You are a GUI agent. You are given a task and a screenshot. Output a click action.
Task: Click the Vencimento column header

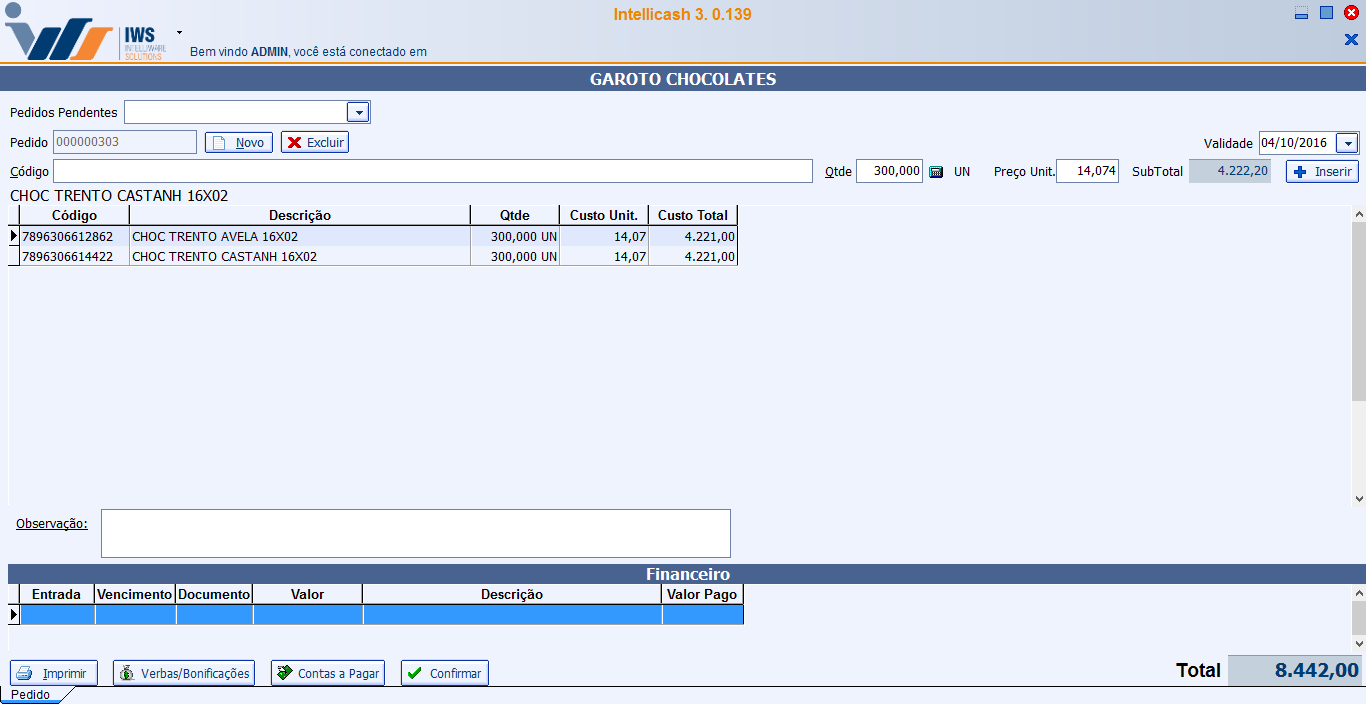(x=135, y=594)
